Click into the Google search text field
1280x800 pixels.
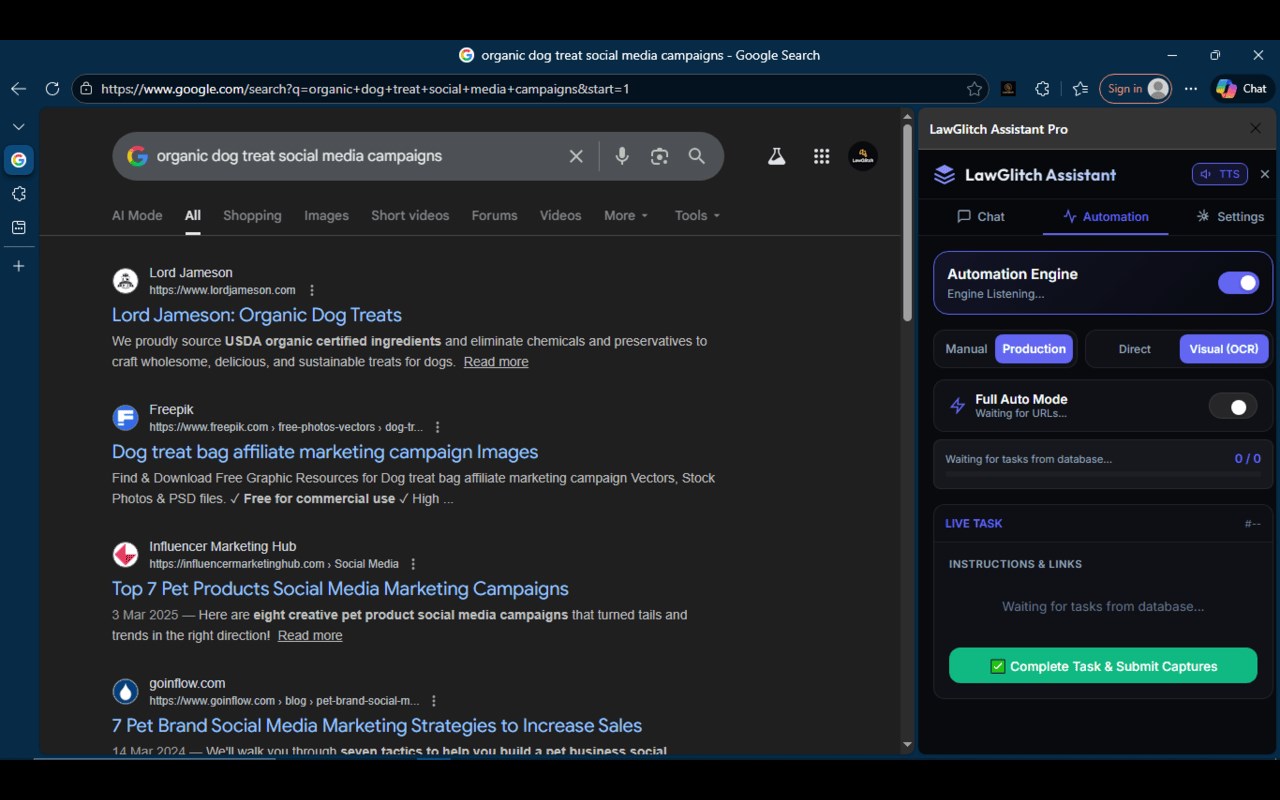tap(355, 156)
